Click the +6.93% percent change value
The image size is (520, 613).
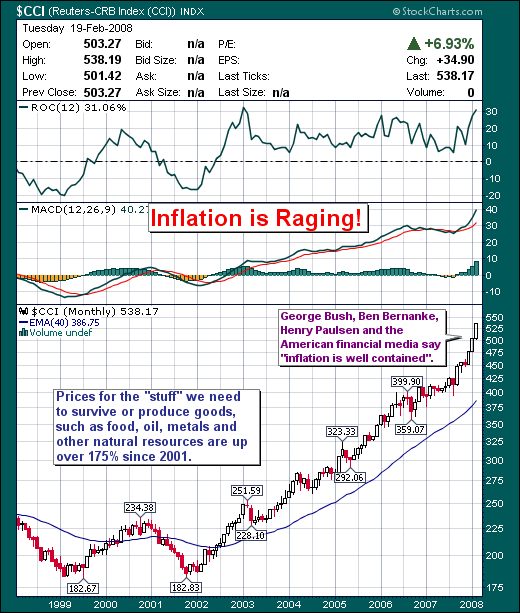(x=449, y=43)
